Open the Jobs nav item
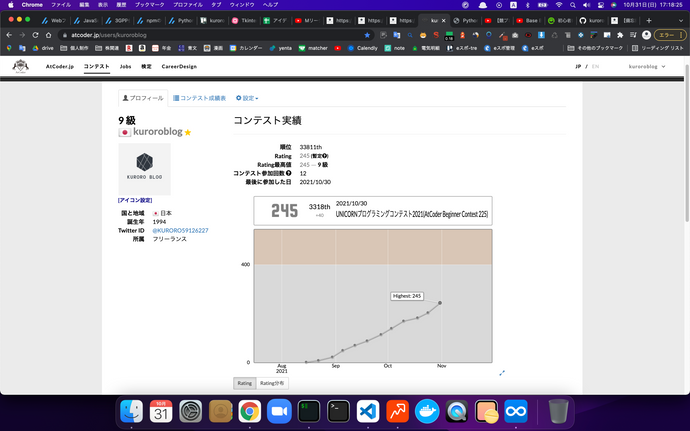 point(125,66)
